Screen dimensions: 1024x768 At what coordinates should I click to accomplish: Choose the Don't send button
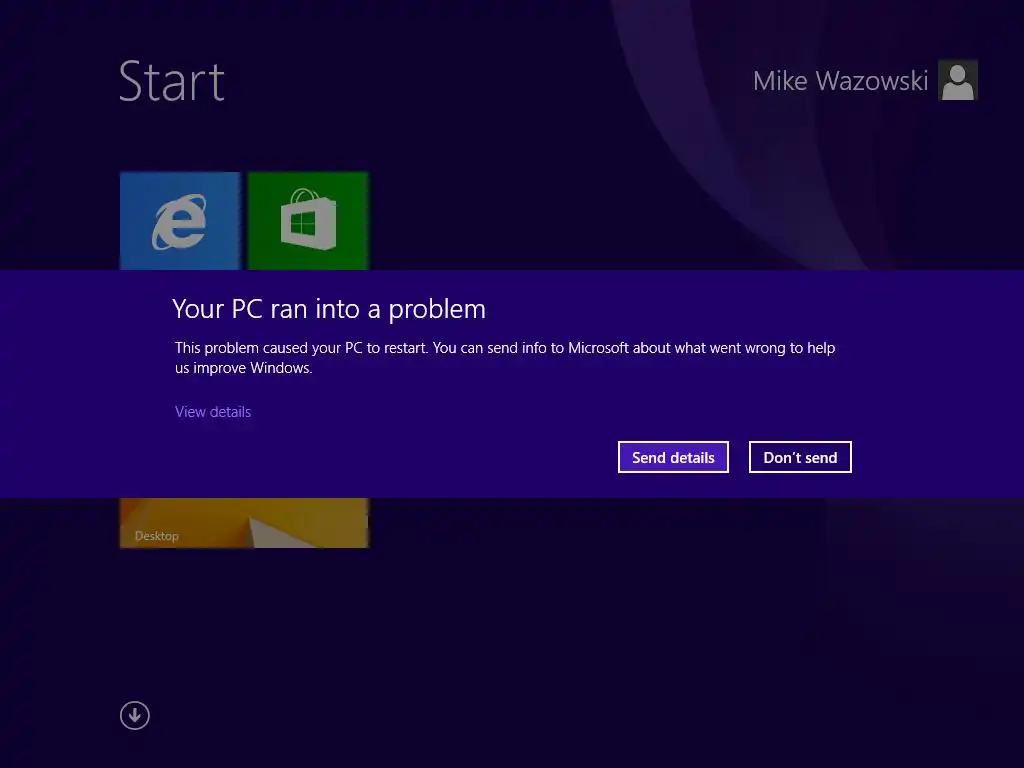pos(800,457)
